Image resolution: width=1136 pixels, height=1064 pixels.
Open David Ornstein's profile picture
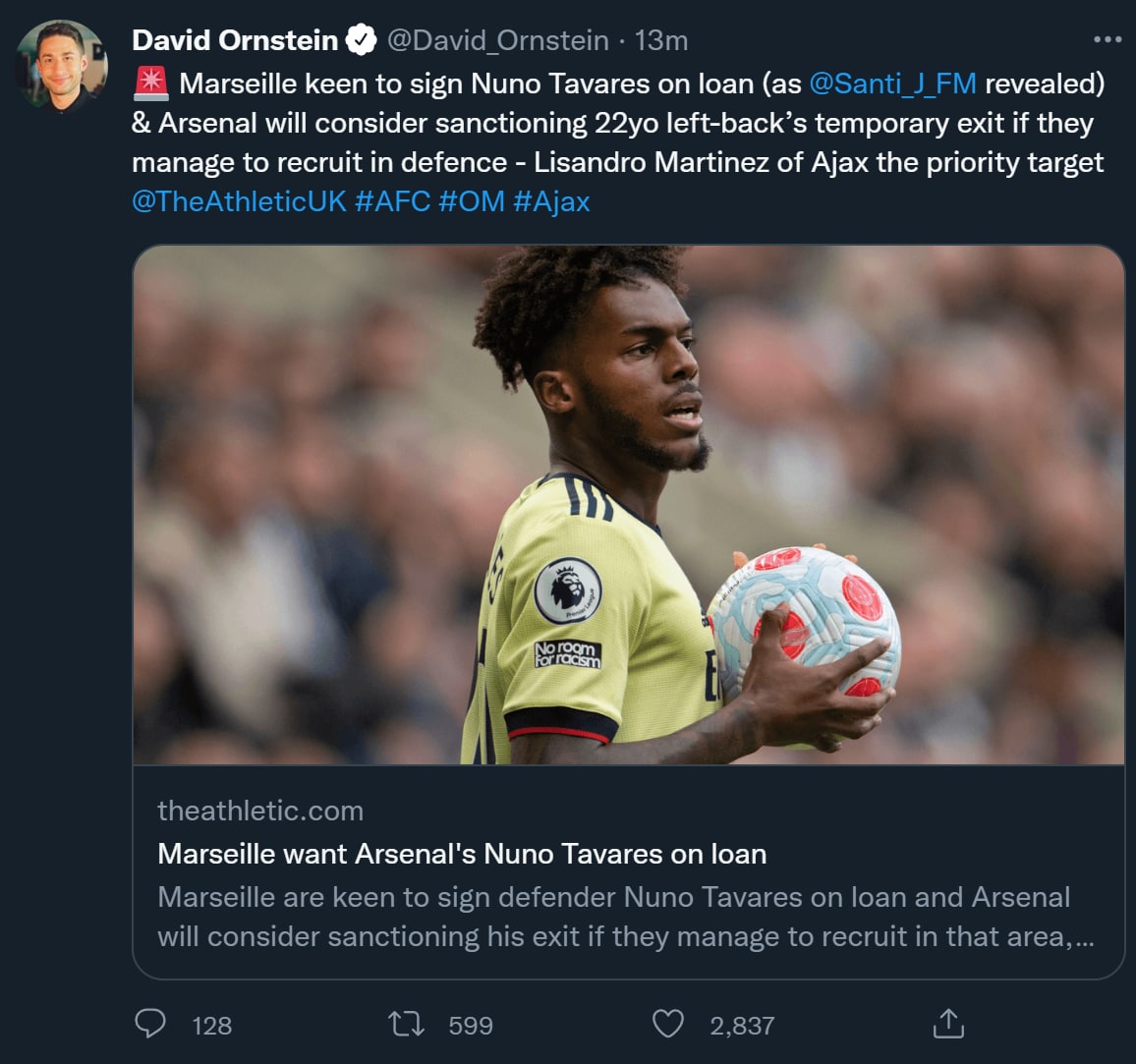[61, 65]
